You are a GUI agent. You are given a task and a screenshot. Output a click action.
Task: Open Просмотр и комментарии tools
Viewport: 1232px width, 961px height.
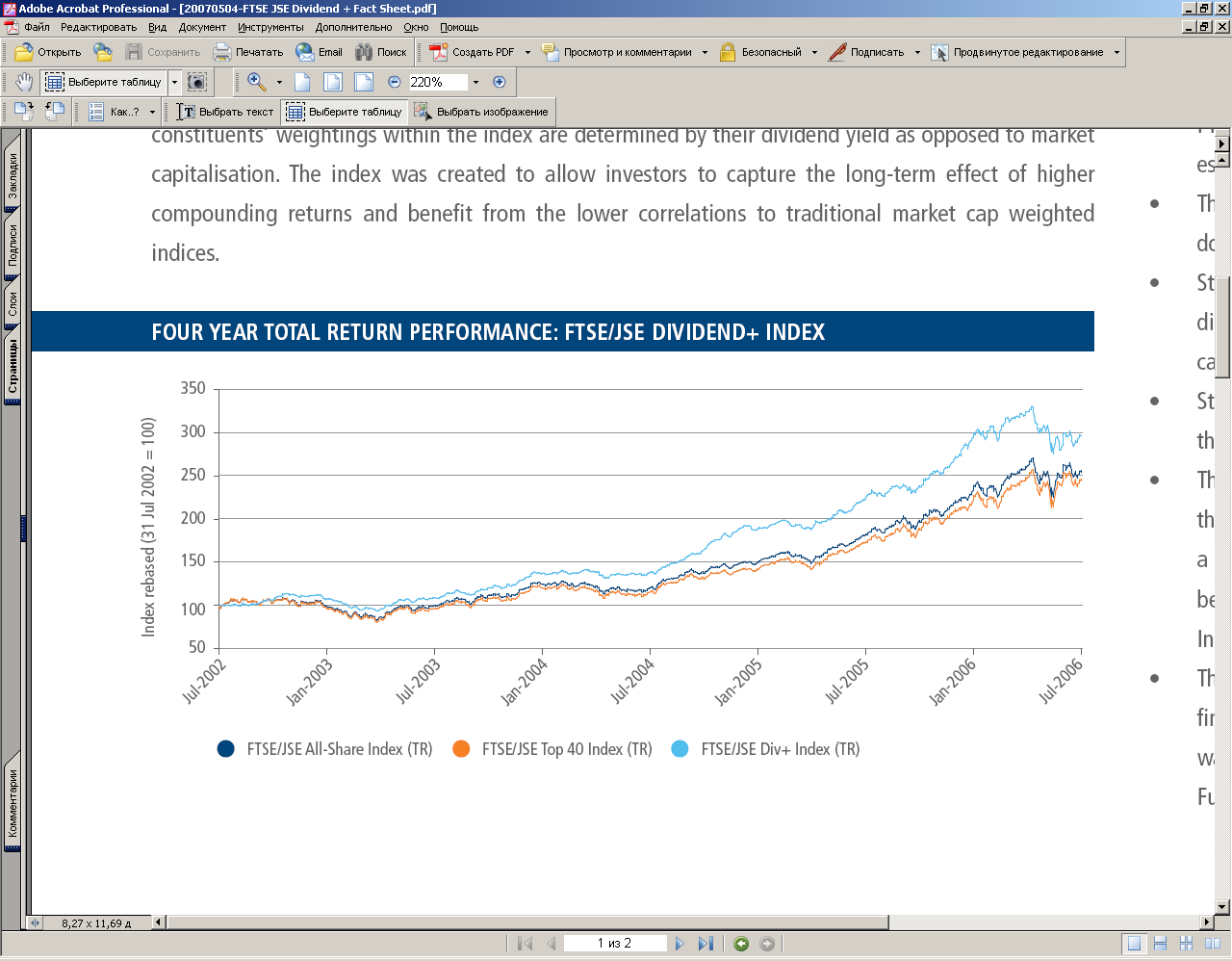point(617,52)
